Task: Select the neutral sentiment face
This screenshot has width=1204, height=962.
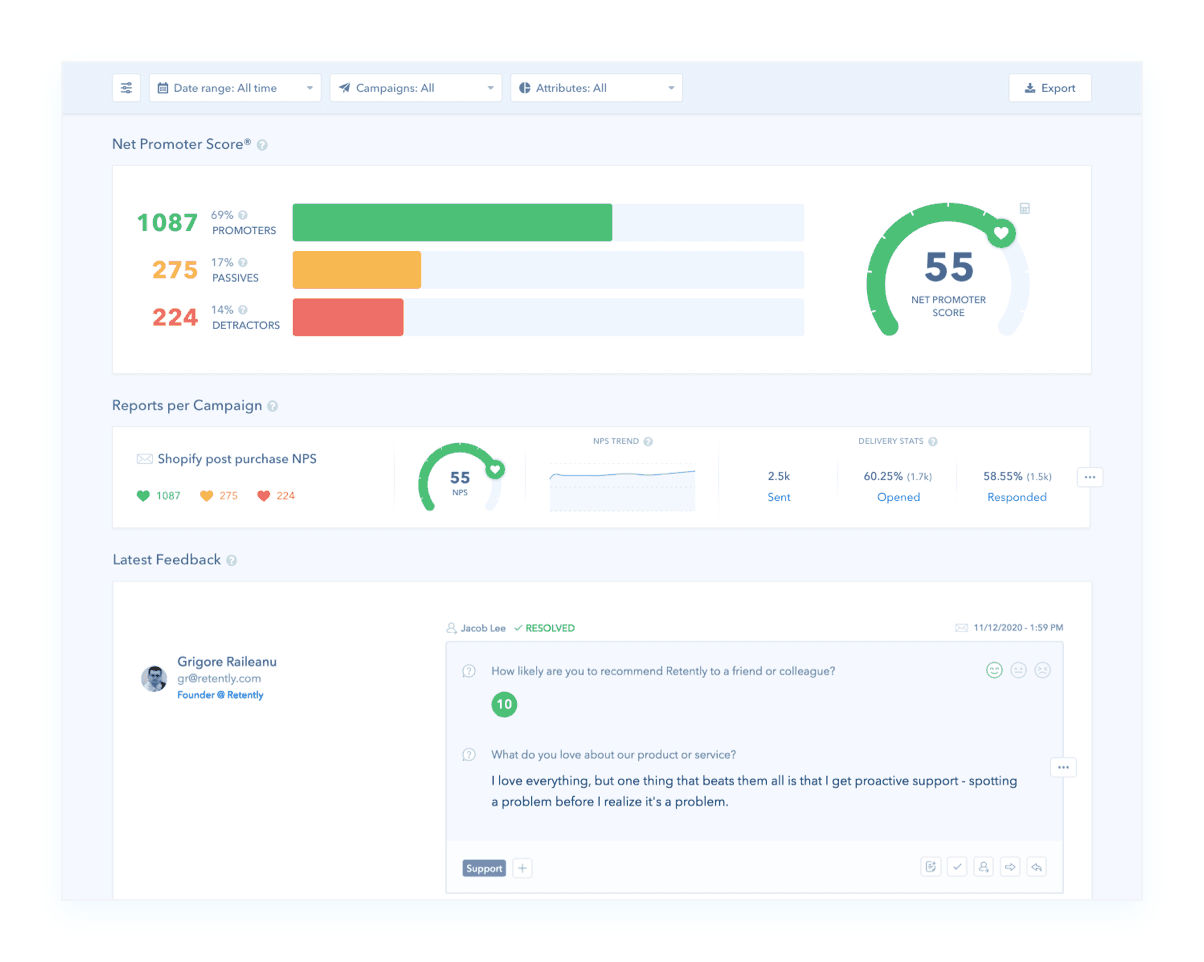Action: (x=1018, y=670)
